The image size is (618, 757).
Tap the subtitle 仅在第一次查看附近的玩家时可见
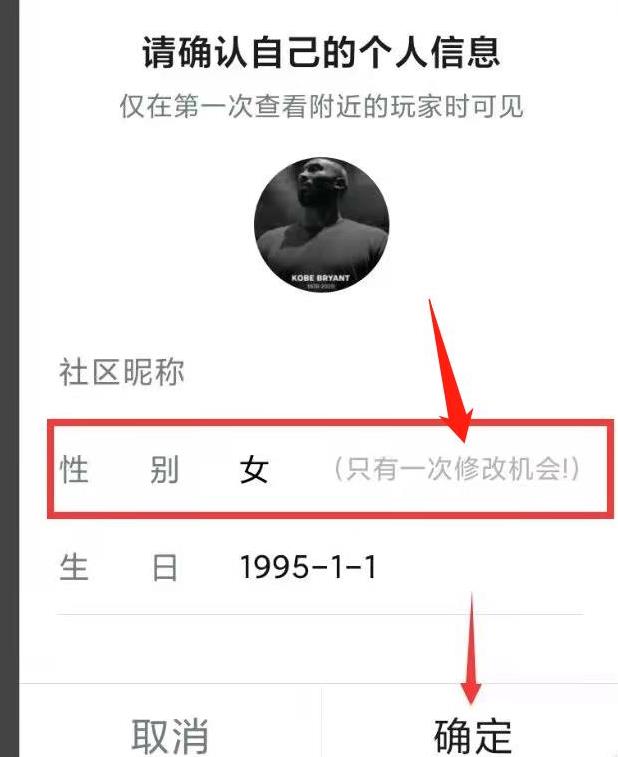tap(321, 106)
